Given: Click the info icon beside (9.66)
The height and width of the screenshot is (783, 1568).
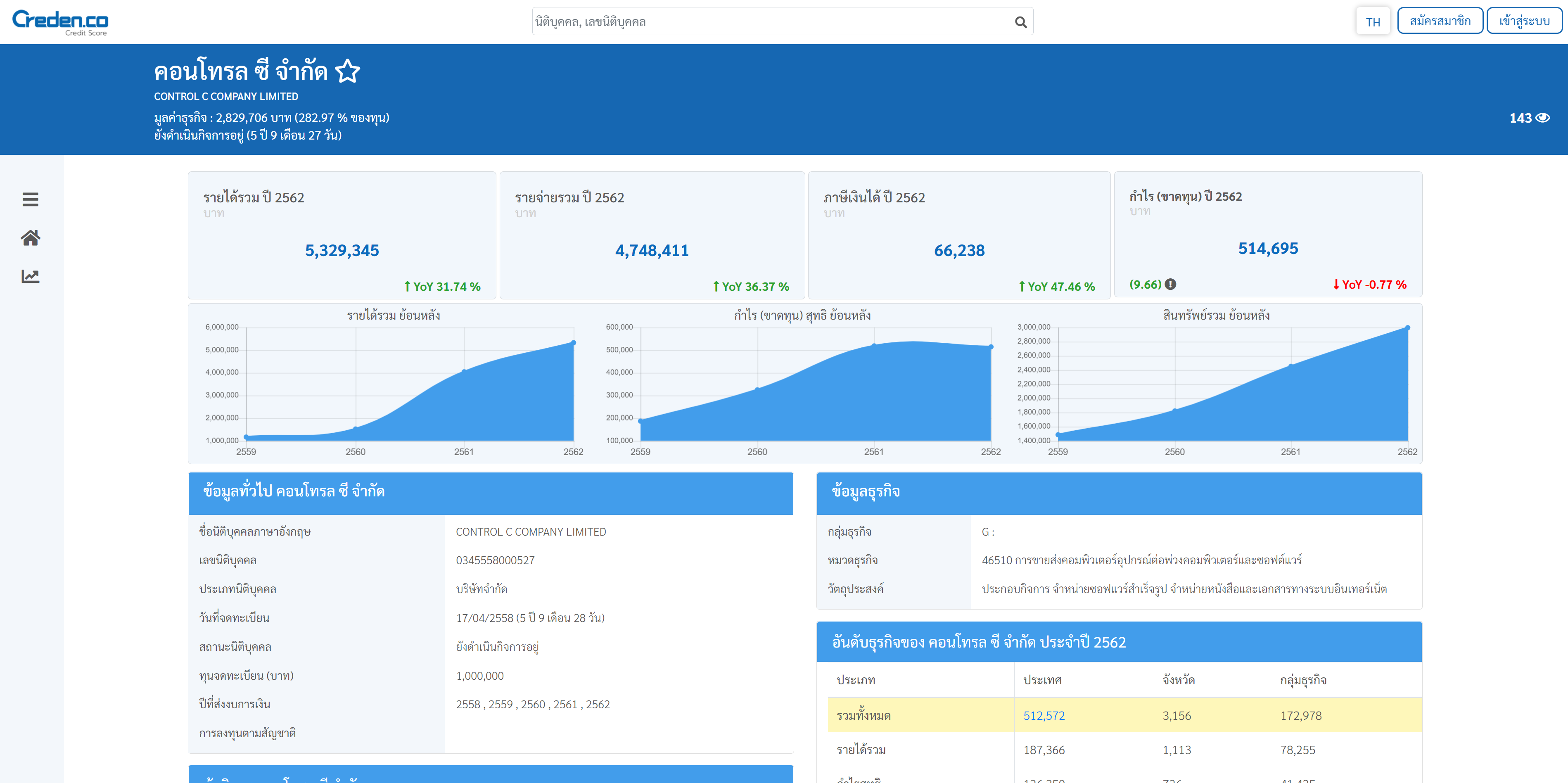Looking at the screenshot, I should click(1170, 285).
